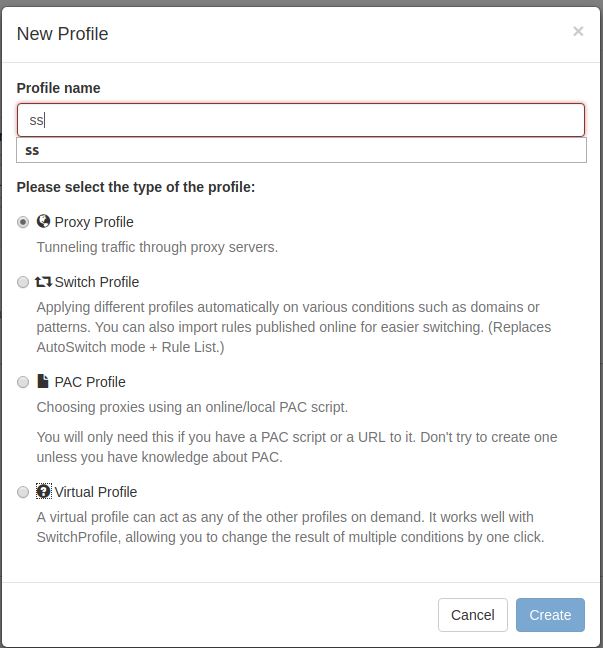Click the 'Tunneling traffic through proxy servers' description

pyautogui.click(x=157, y=247)
